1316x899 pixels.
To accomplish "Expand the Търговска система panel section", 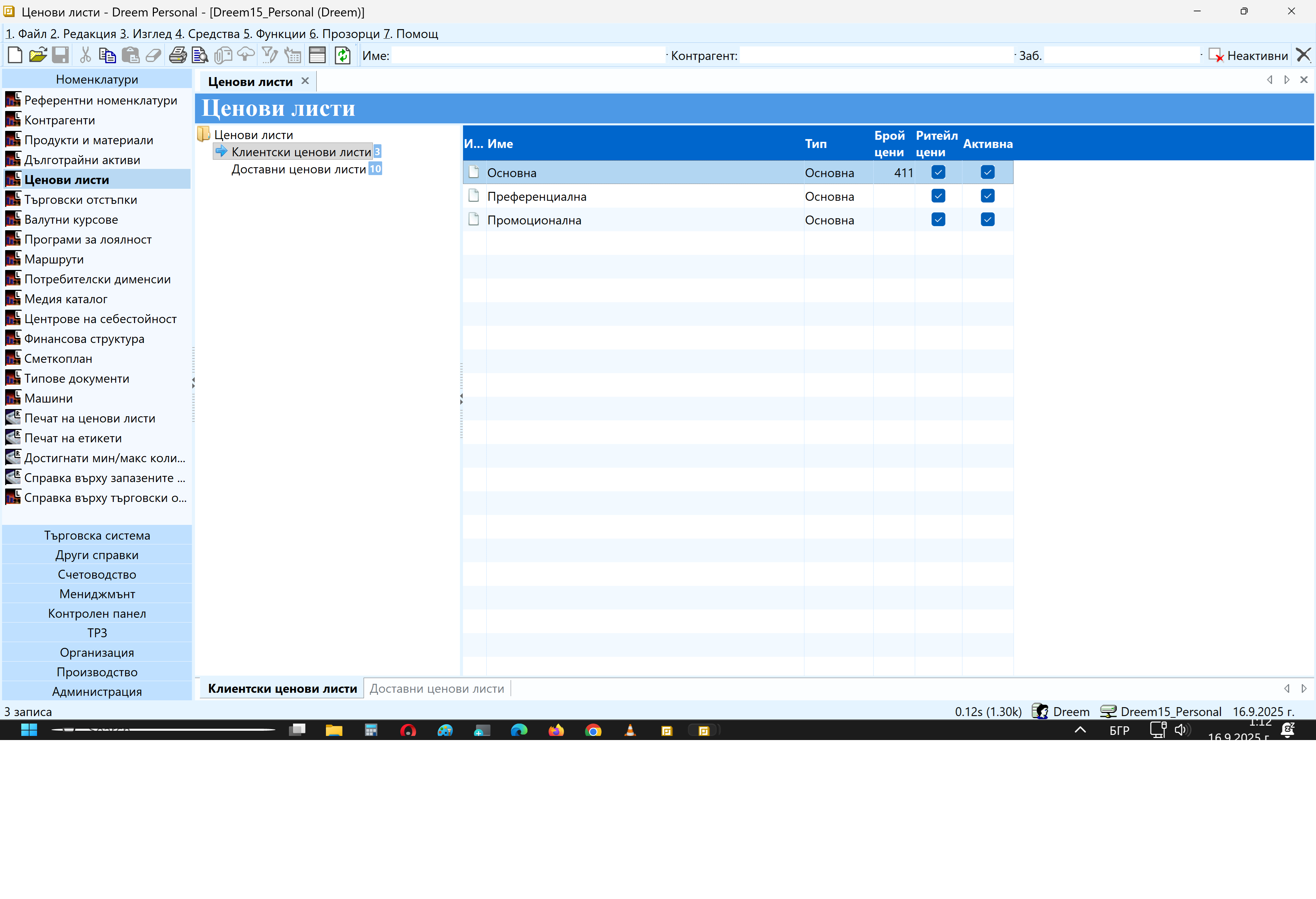I will (97, 535).
